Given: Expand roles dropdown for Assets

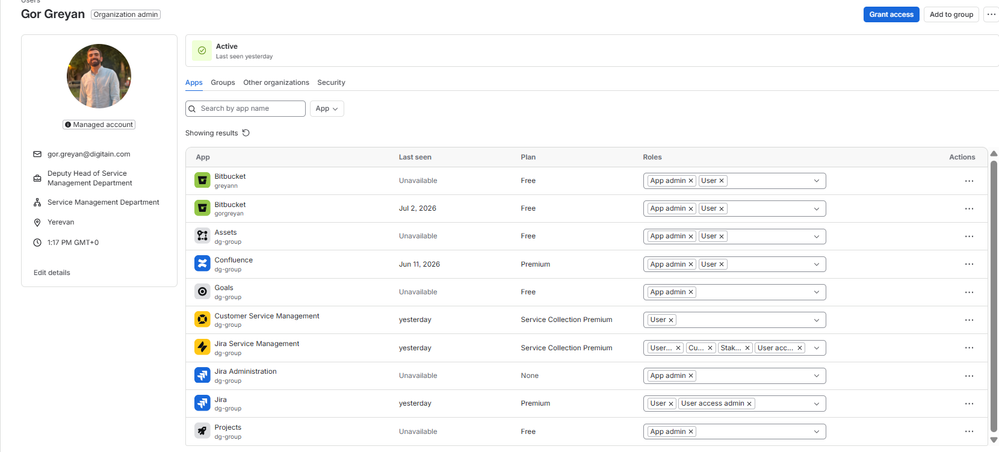Looking at the screenshot, I should coord(816,237).
